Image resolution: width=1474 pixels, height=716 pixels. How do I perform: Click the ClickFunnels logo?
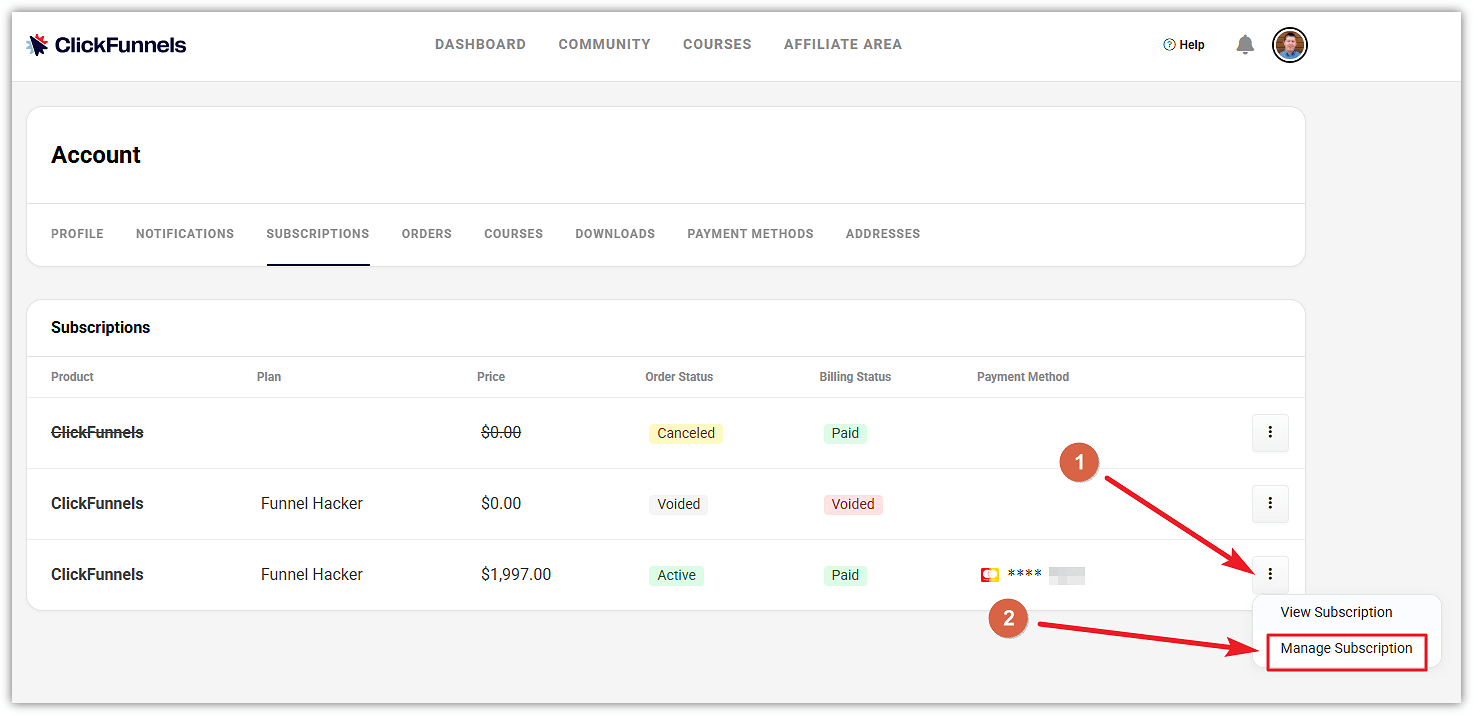coord(105,44)
